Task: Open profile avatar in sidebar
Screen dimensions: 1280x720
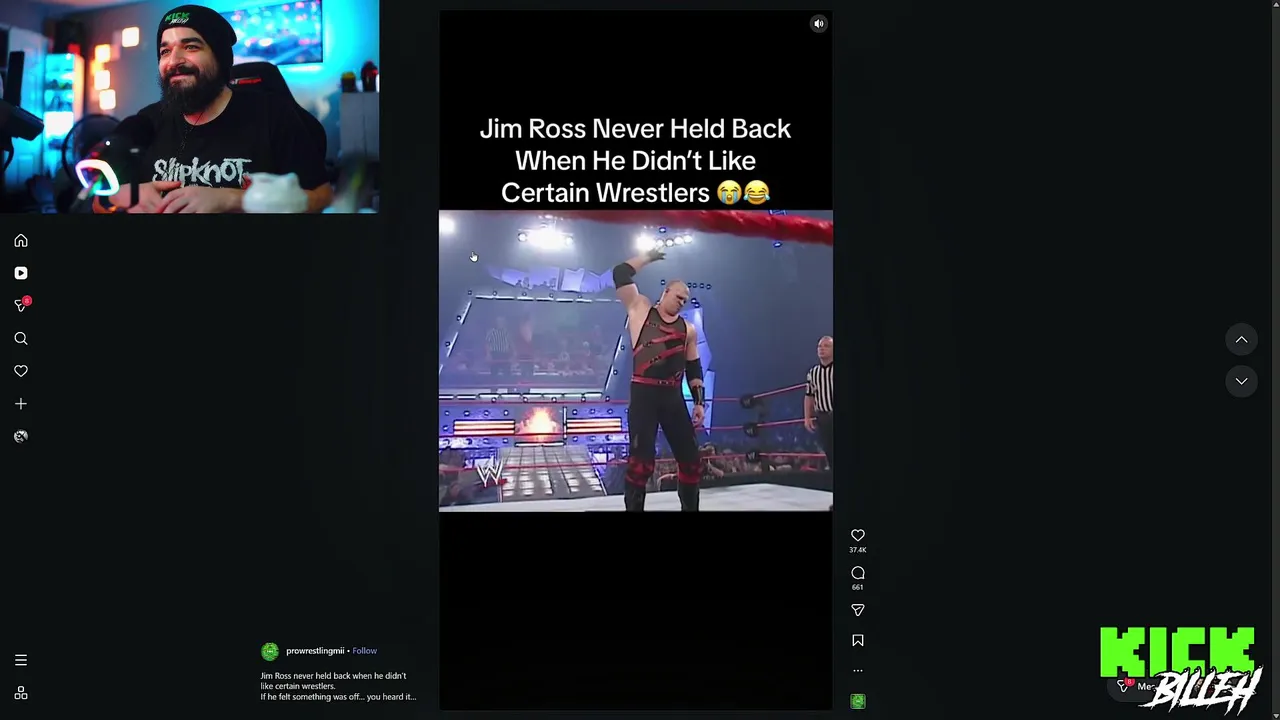Action: (21, 436)
